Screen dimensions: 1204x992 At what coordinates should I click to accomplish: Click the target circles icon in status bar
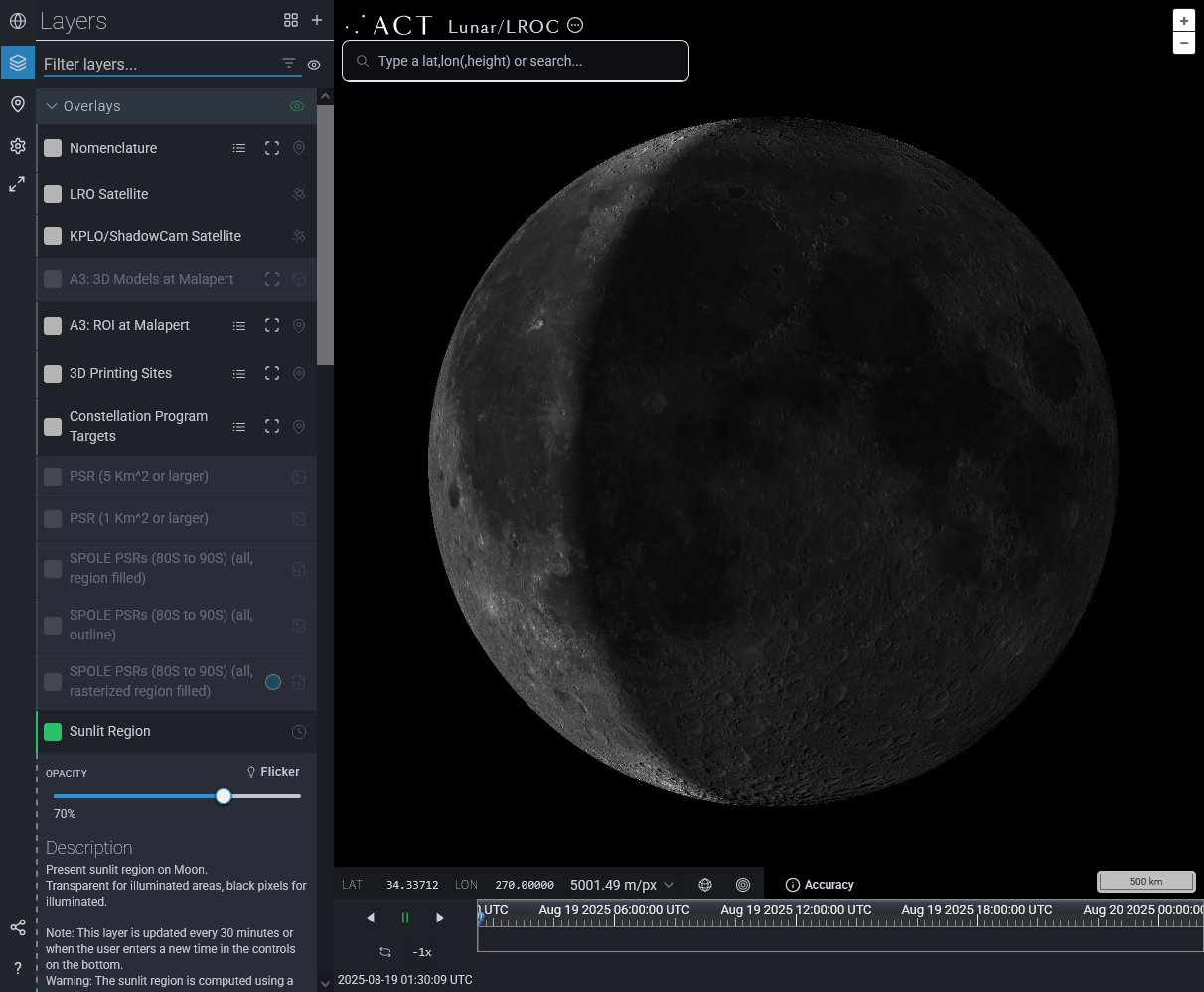click(x=743, y=884)
